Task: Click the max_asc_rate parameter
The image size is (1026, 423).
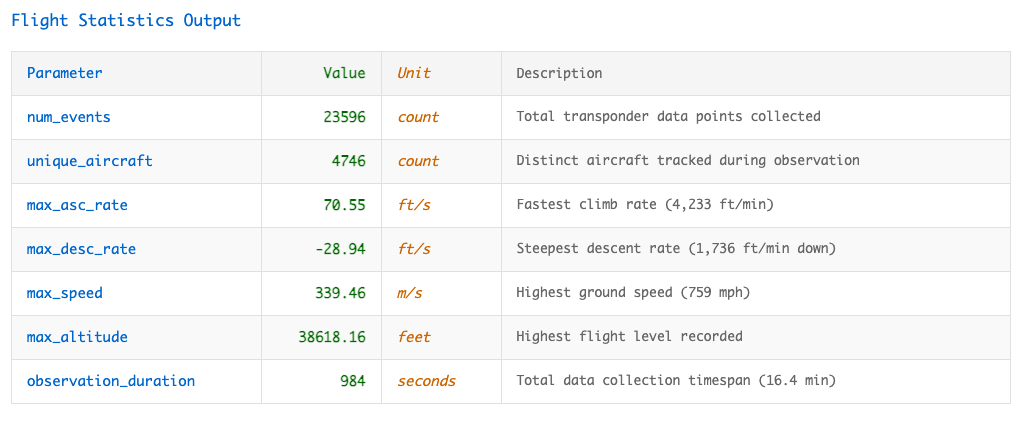Action: [x=77, y=205]
